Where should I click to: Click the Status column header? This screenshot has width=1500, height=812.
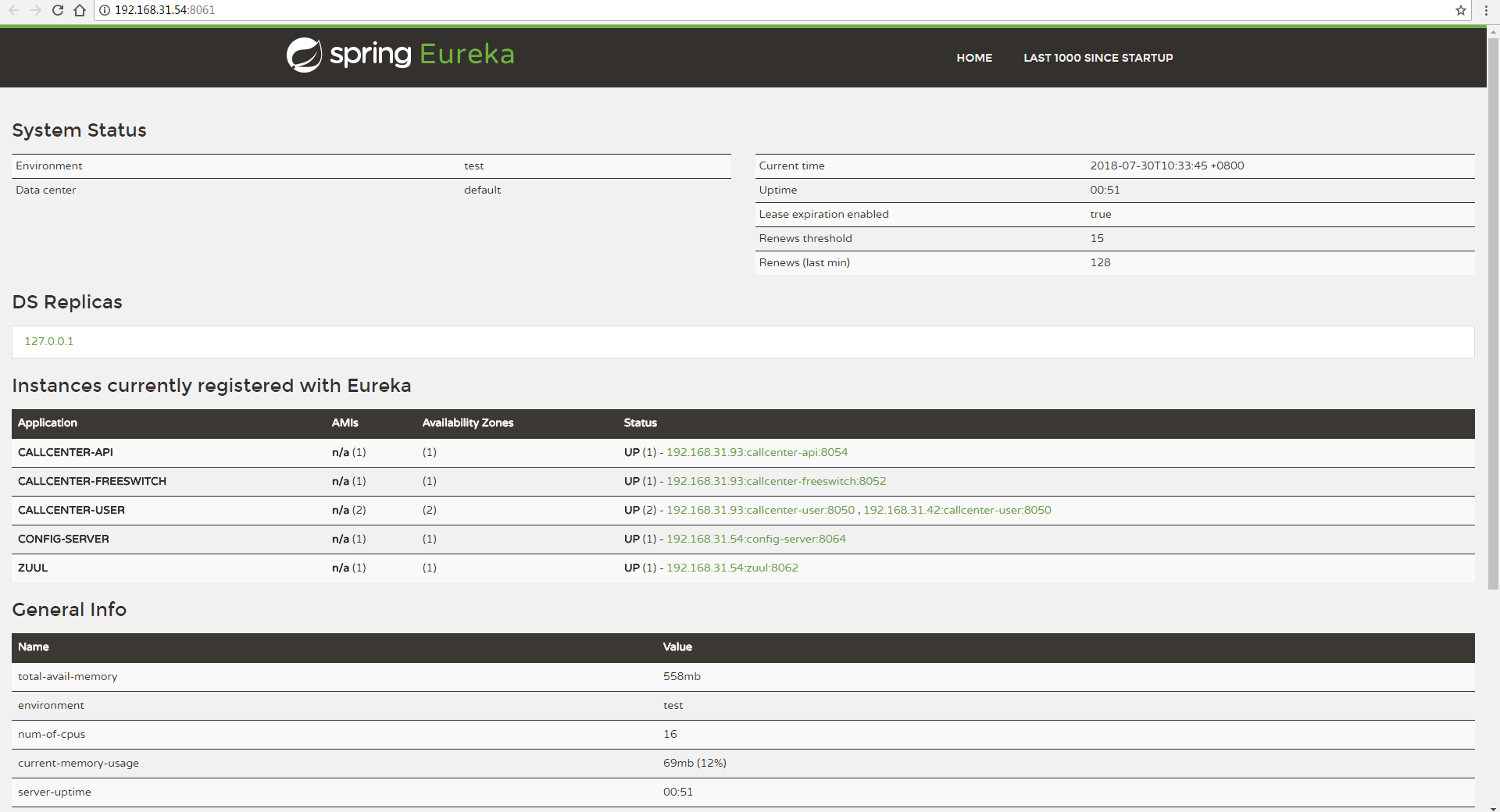click(640, 422)
